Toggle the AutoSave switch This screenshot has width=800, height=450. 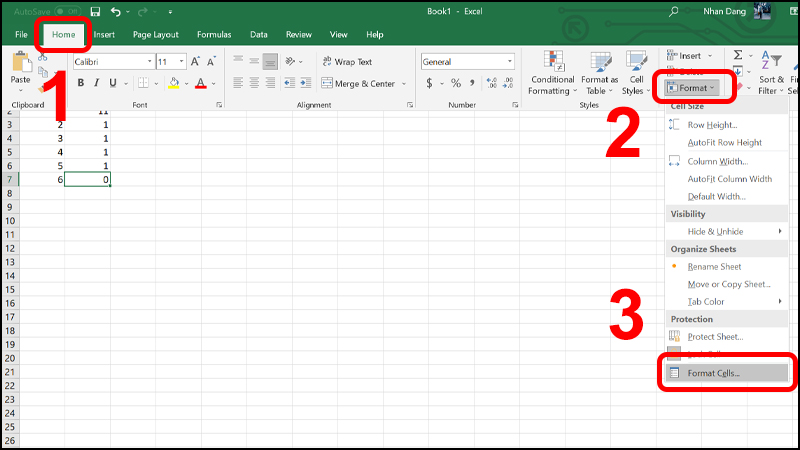pyautogui.click(x=66, y=12)
